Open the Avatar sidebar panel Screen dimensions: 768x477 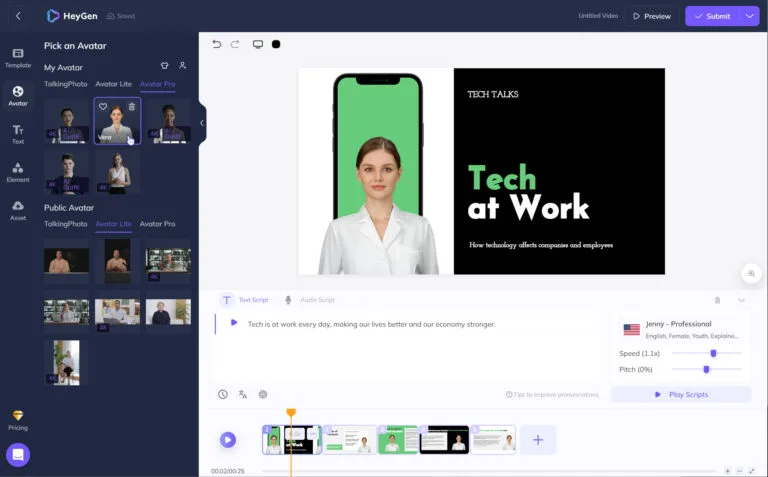click(x=18, y=96)
